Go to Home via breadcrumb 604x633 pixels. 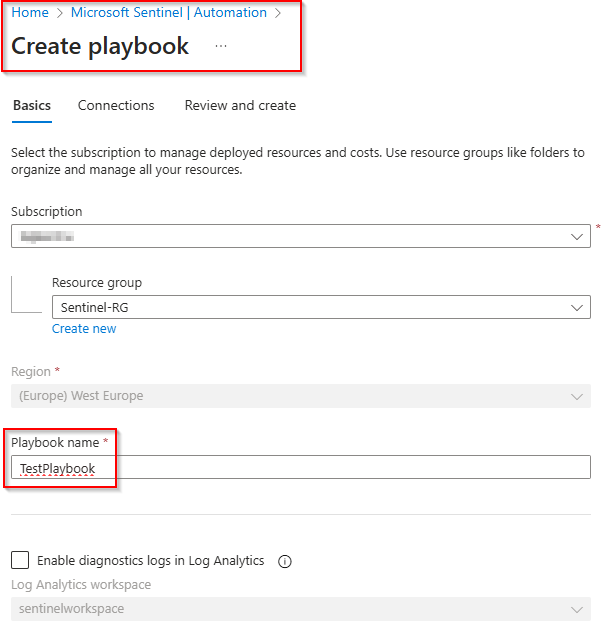click(30, 13)
